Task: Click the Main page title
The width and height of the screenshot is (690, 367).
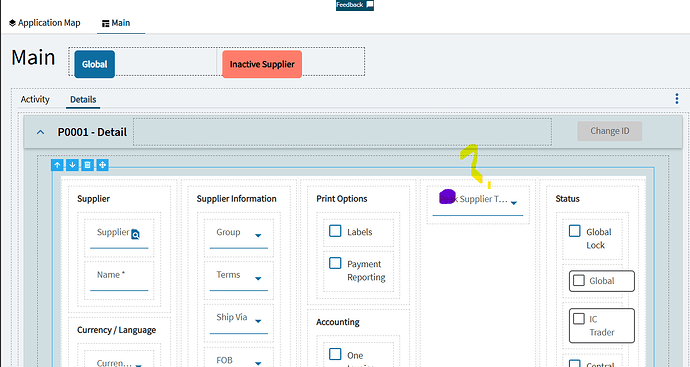Action: point(33,58)
